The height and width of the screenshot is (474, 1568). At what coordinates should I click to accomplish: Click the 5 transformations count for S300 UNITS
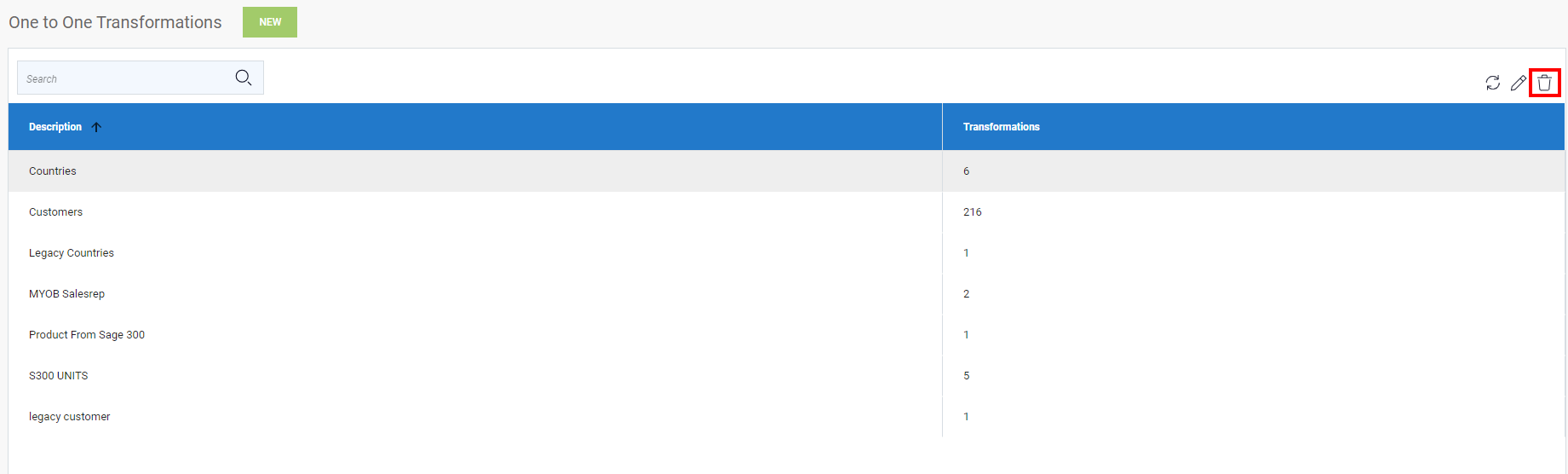pyautogui.click(x=967, y=376)
